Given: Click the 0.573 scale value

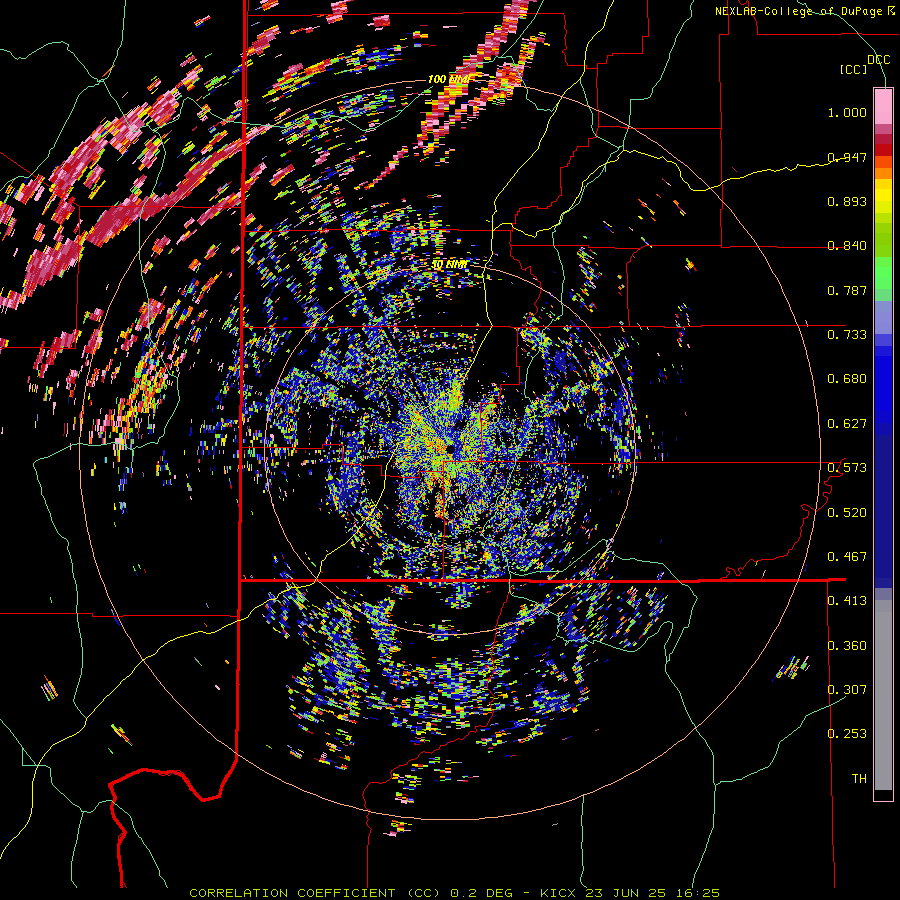Looking at the screenshot, I should coord(847,468).
